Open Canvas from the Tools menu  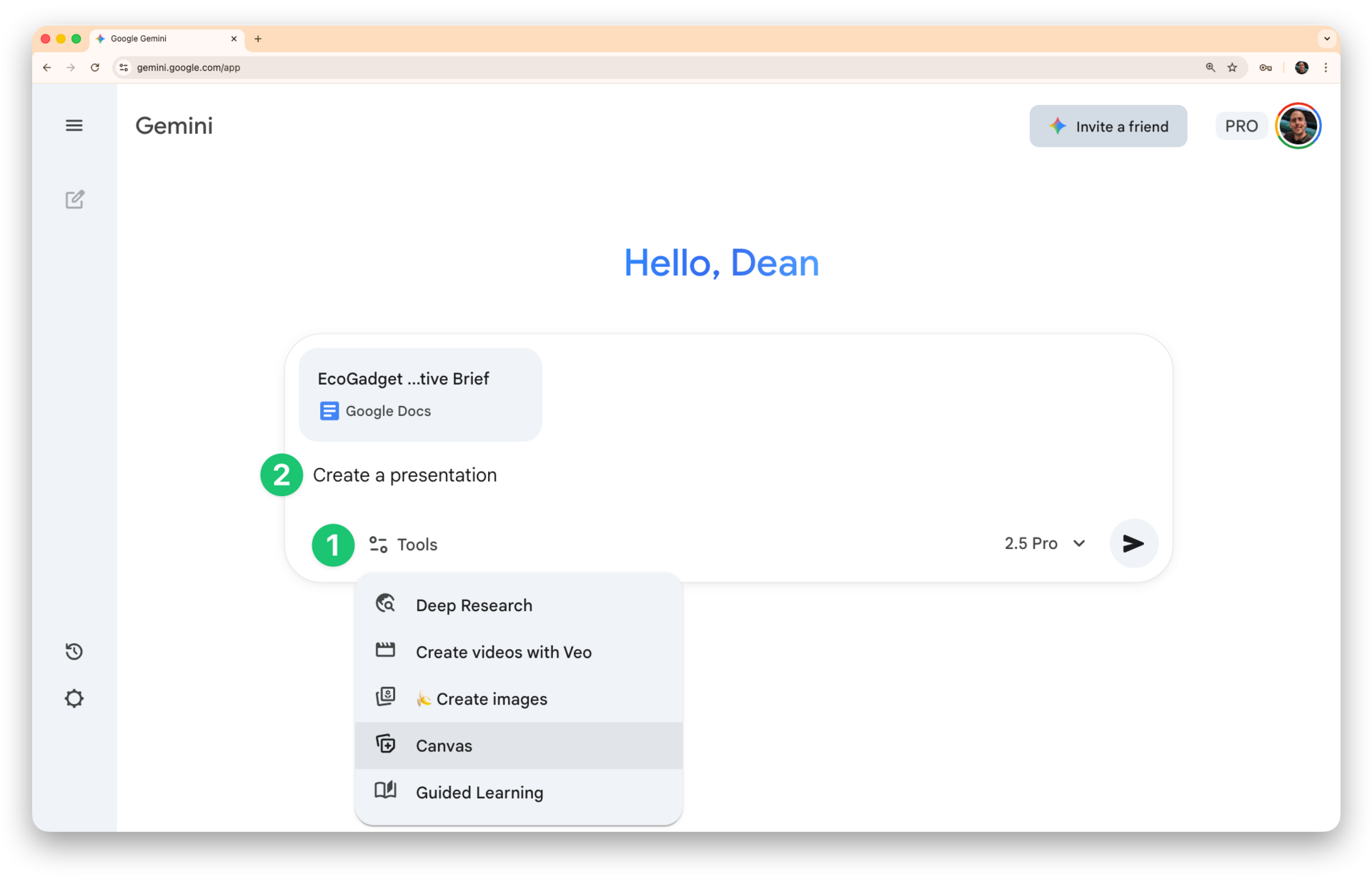pyautogui.click(x=443, y=745)
